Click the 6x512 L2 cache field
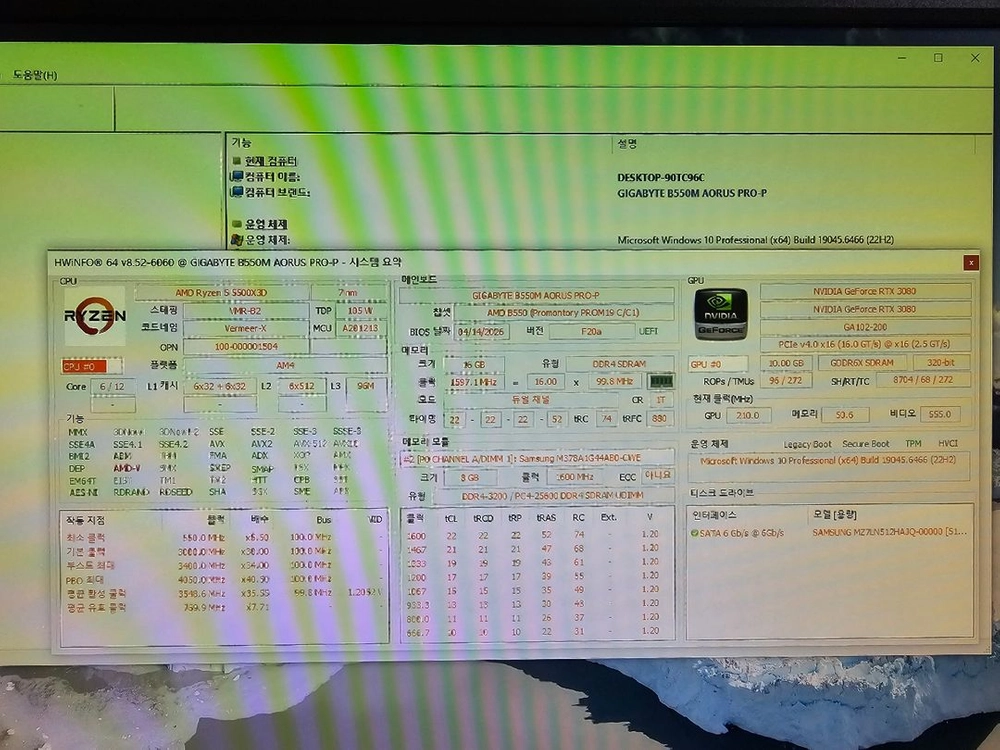Image resolution: width=1000 pixels, height=750 pixels. click(x=302, y=386)
